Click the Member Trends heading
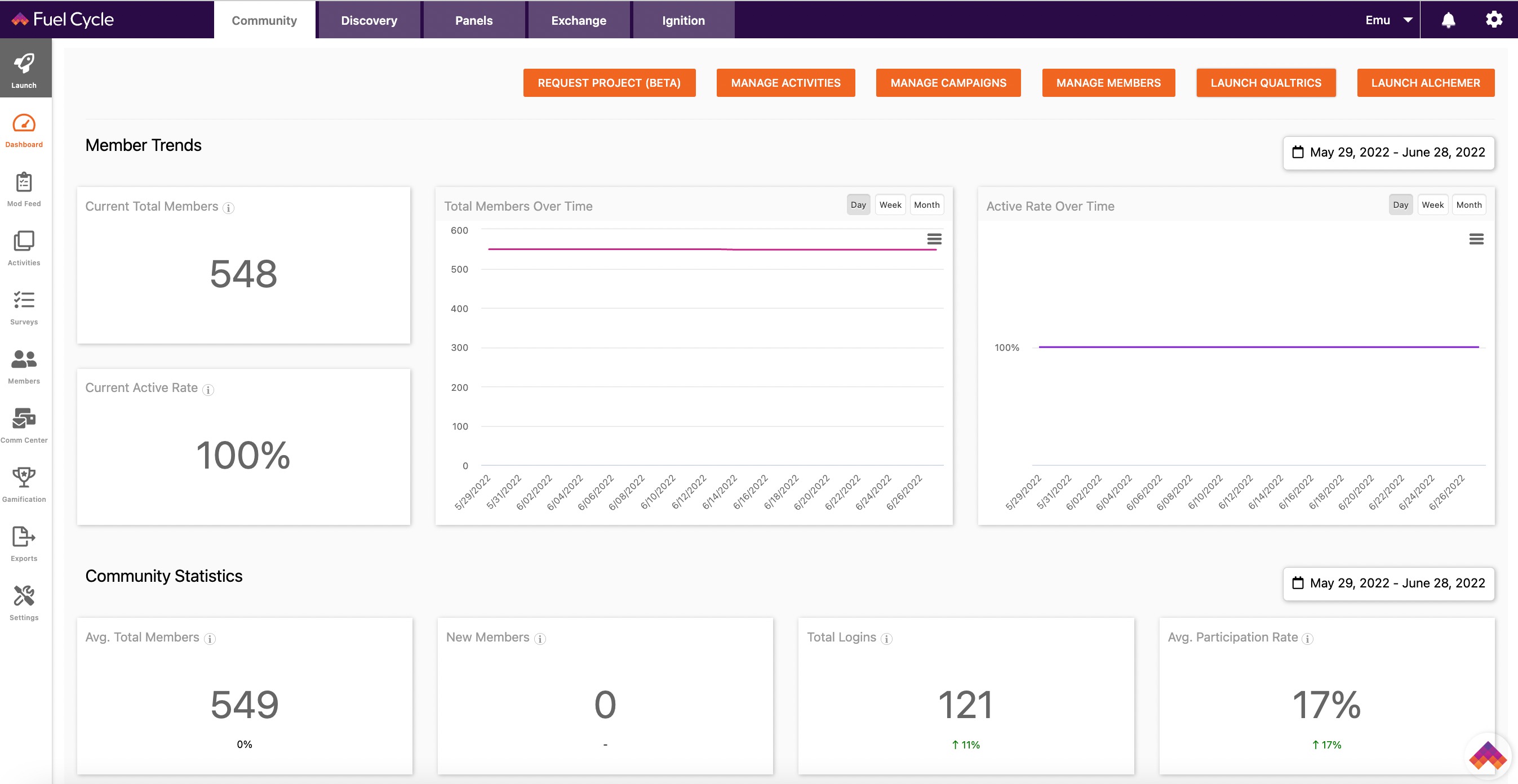This screenshot has width=1518, height=784. point(143,145)
